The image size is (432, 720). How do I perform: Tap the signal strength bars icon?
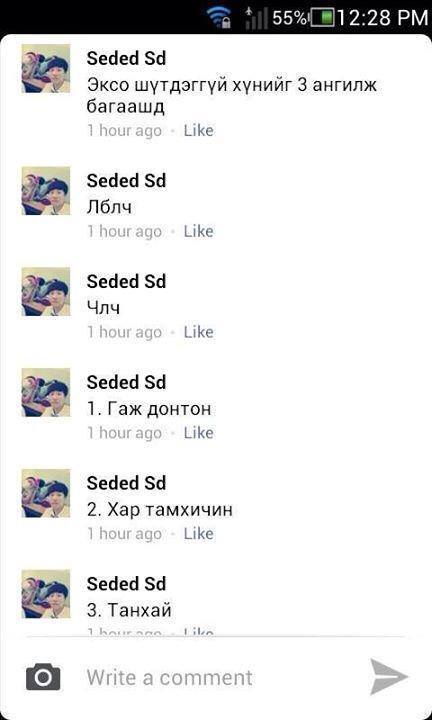pos(256,17)
